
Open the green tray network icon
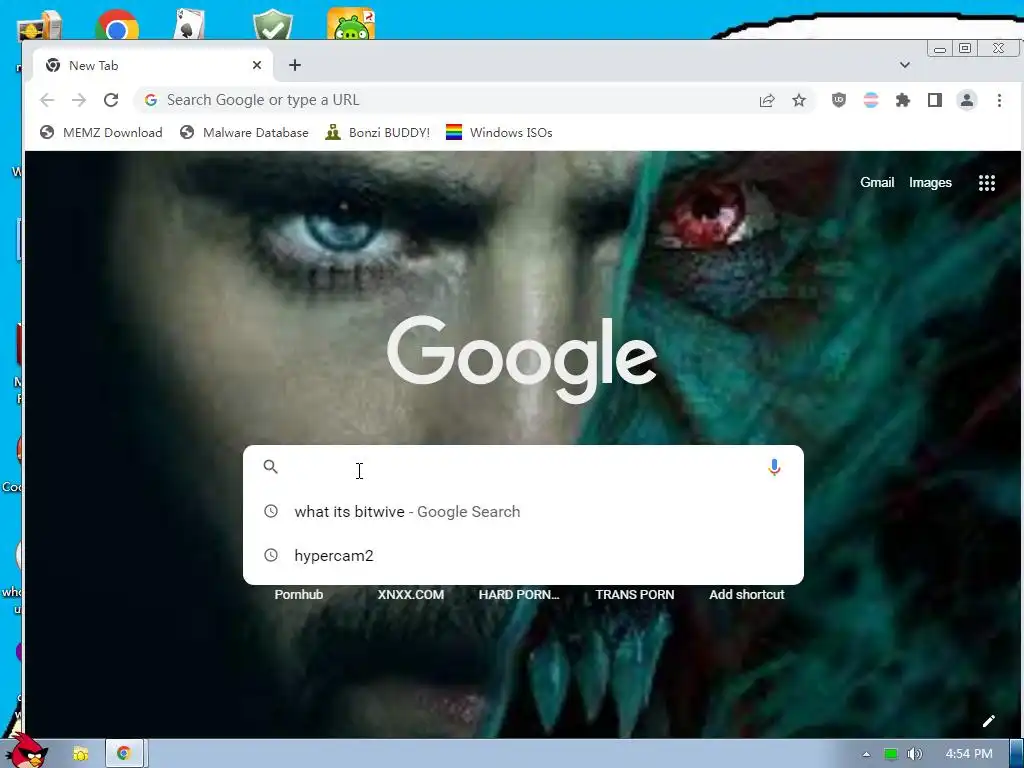[x=890, y=754]
